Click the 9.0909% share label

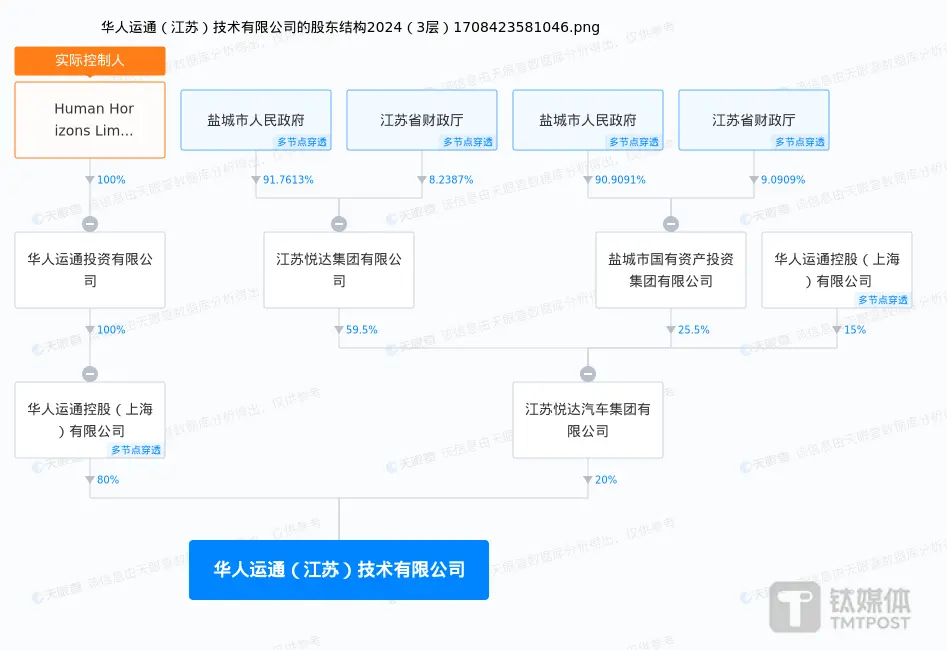(x=783, y=180)
